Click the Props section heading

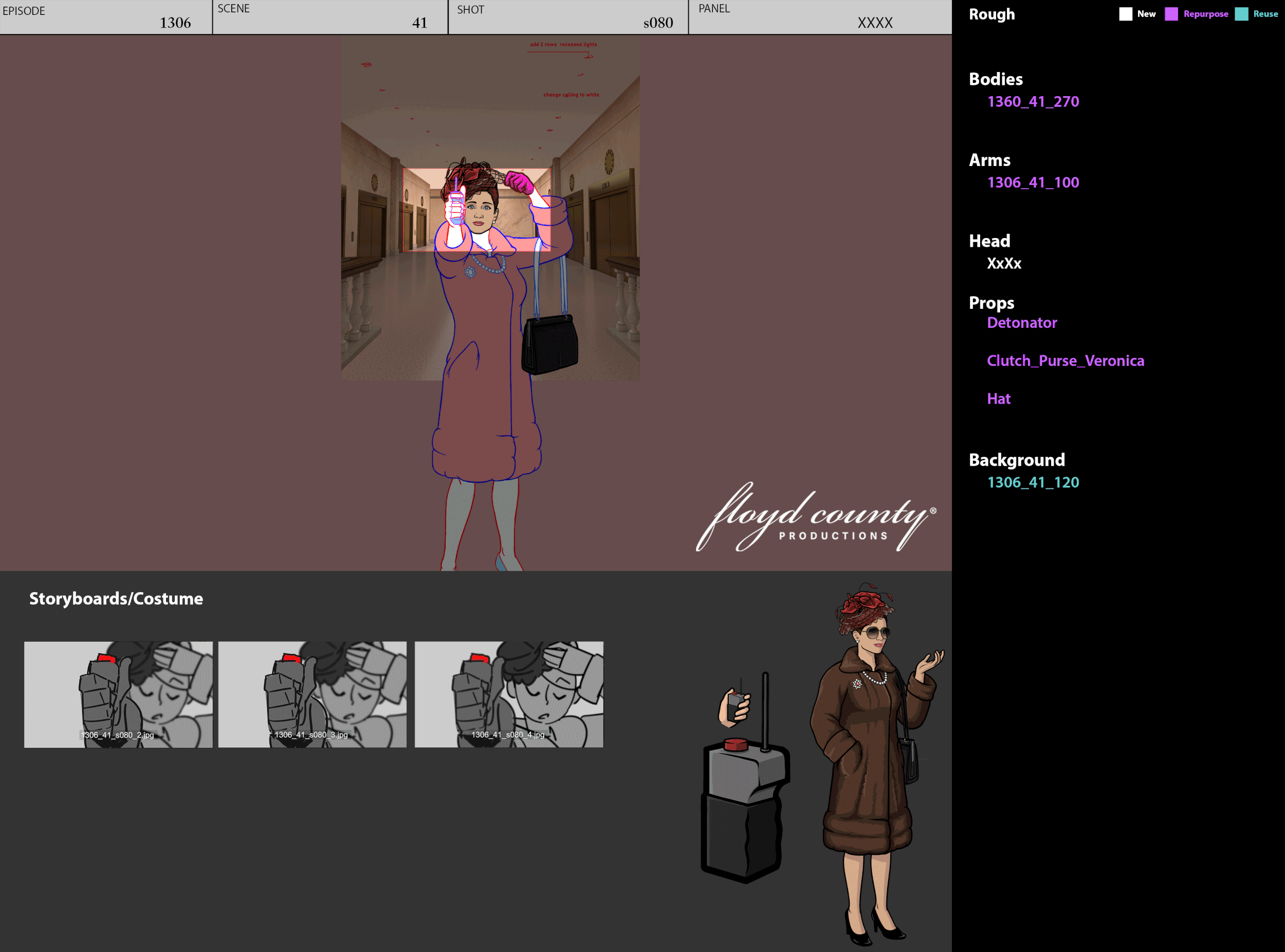(x=991, y=303)
